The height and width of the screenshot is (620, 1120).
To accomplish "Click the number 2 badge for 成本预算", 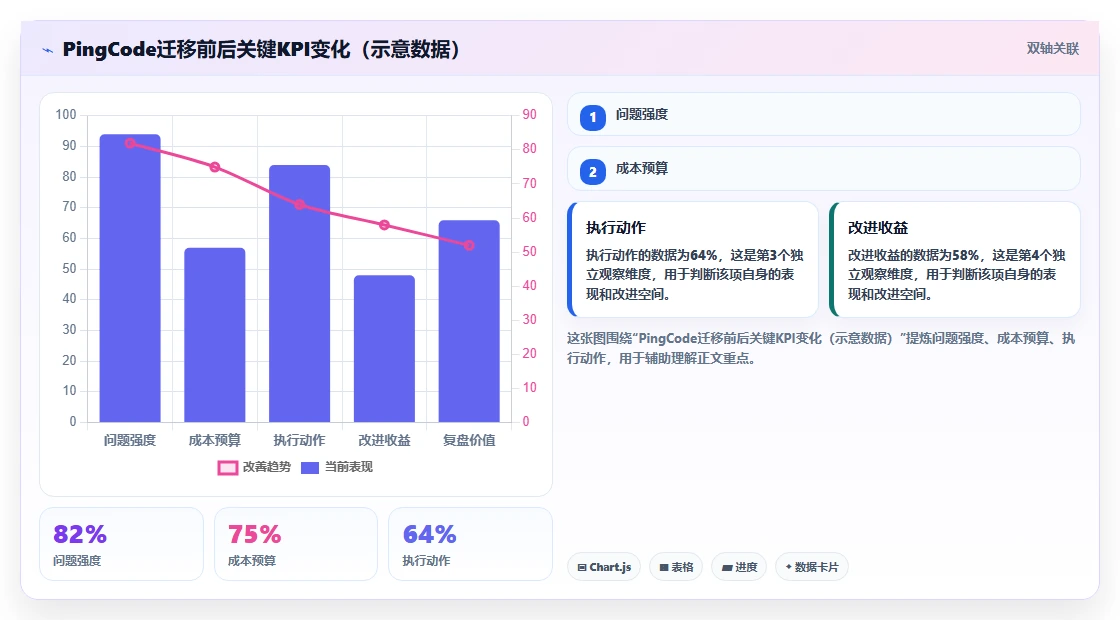I will pos(593,172).
